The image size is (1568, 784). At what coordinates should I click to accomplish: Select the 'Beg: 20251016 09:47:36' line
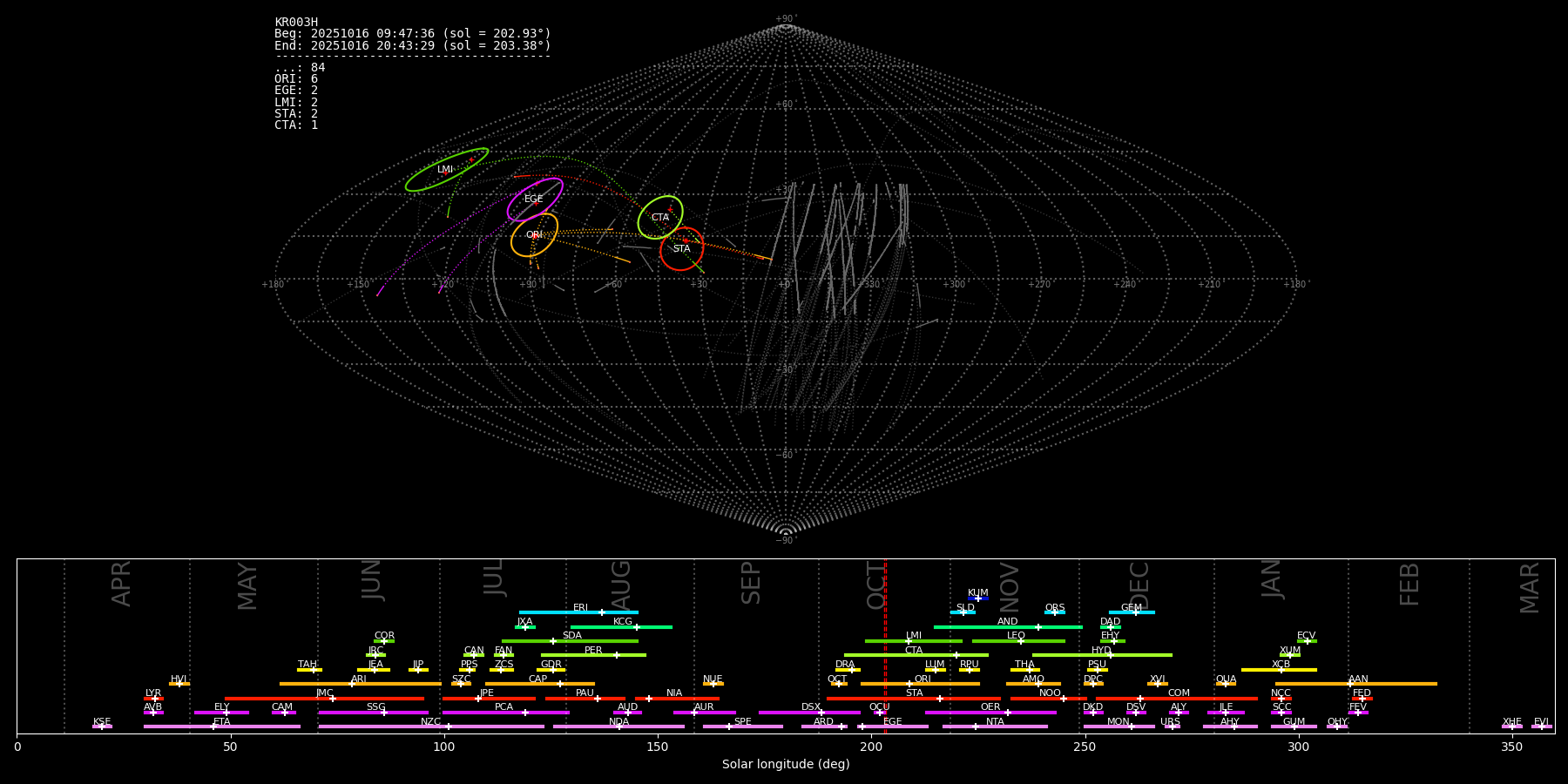(x=413, y=34)
